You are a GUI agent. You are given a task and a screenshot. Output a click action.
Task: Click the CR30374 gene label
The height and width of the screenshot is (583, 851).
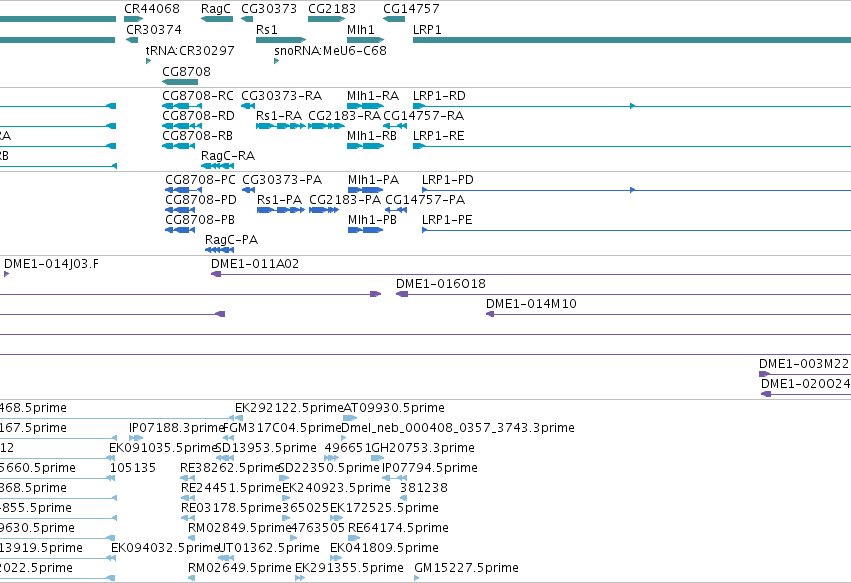point(154,30)
